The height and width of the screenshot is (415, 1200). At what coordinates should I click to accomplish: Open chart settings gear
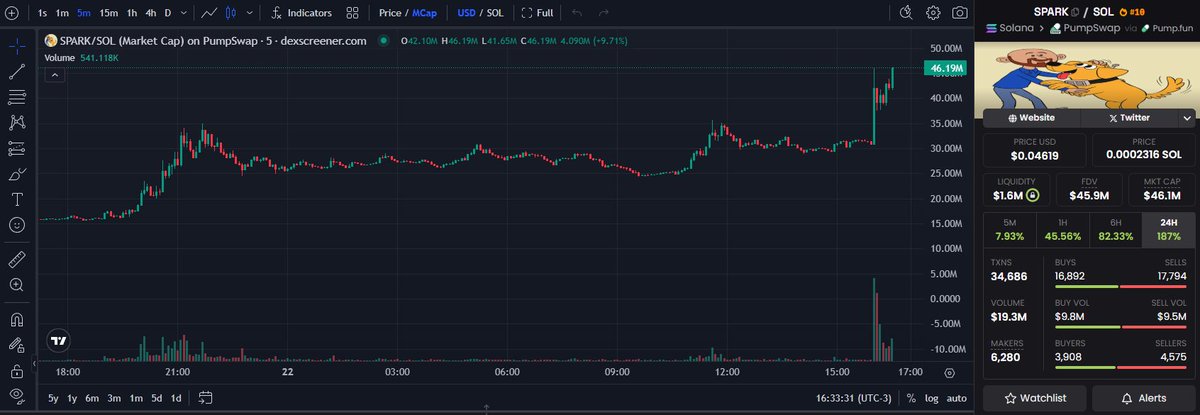933,13
